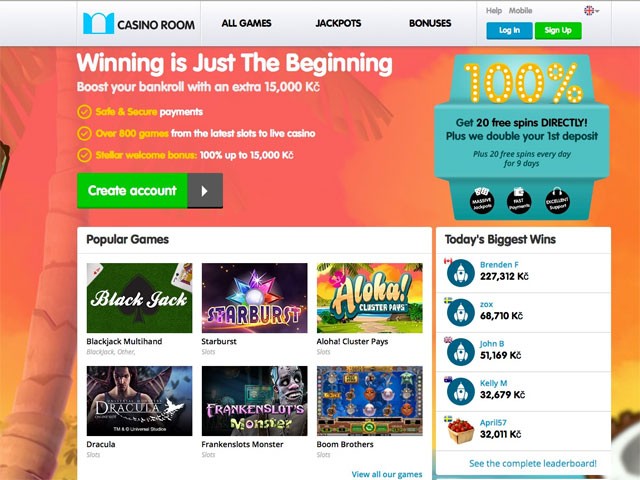Click the Excellent Support headset icon
Image resolution: width=640 pixels, height=480 pixels.
coord(558,200)
